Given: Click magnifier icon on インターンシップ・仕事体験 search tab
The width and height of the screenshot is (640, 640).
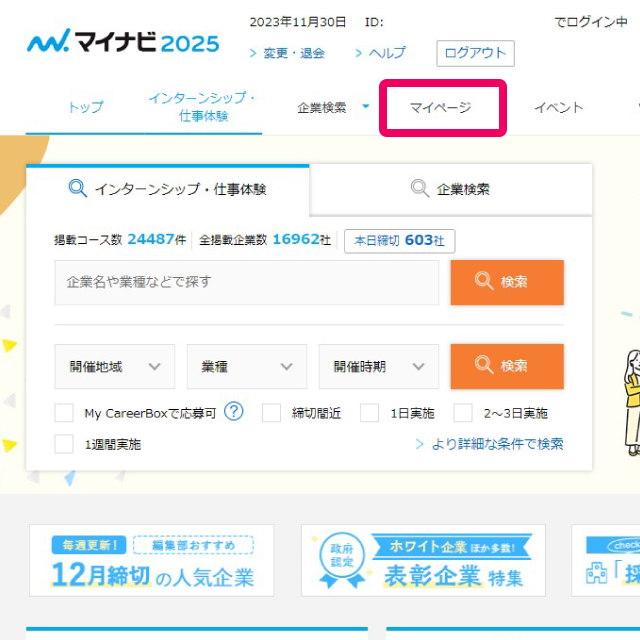Looking at the screenshot, I should (78, 188).
